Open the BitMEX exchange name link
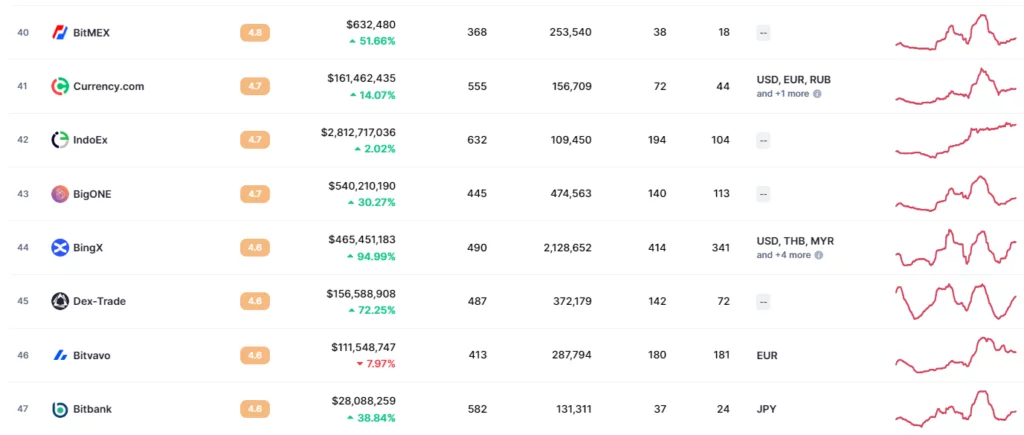1024x435 pixels. click(x=92, y=32)
